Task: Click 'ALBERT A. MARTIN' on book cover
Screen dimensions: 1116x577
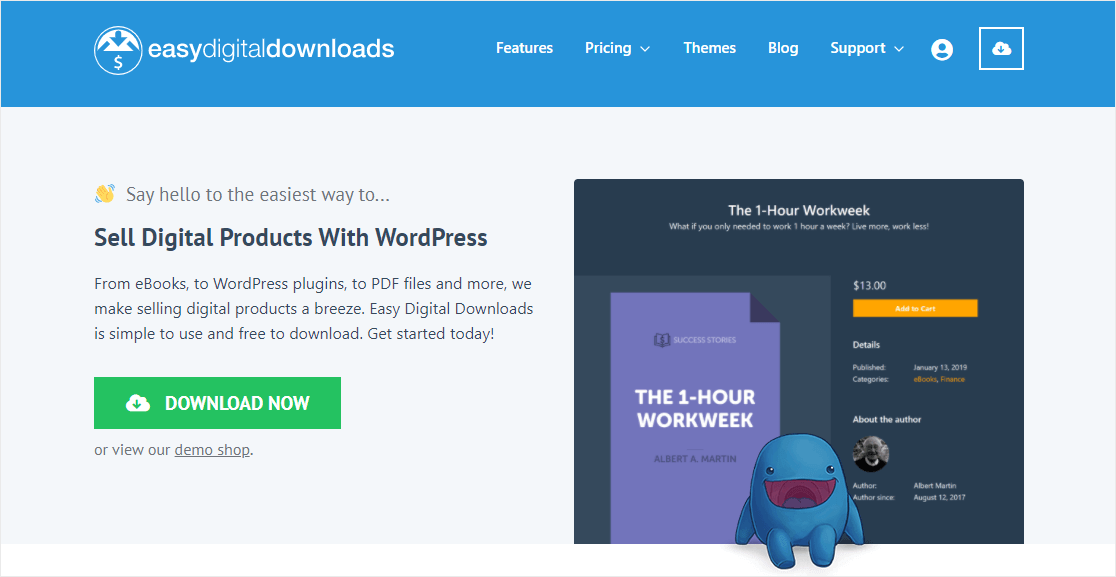Action: pos(695,458)
